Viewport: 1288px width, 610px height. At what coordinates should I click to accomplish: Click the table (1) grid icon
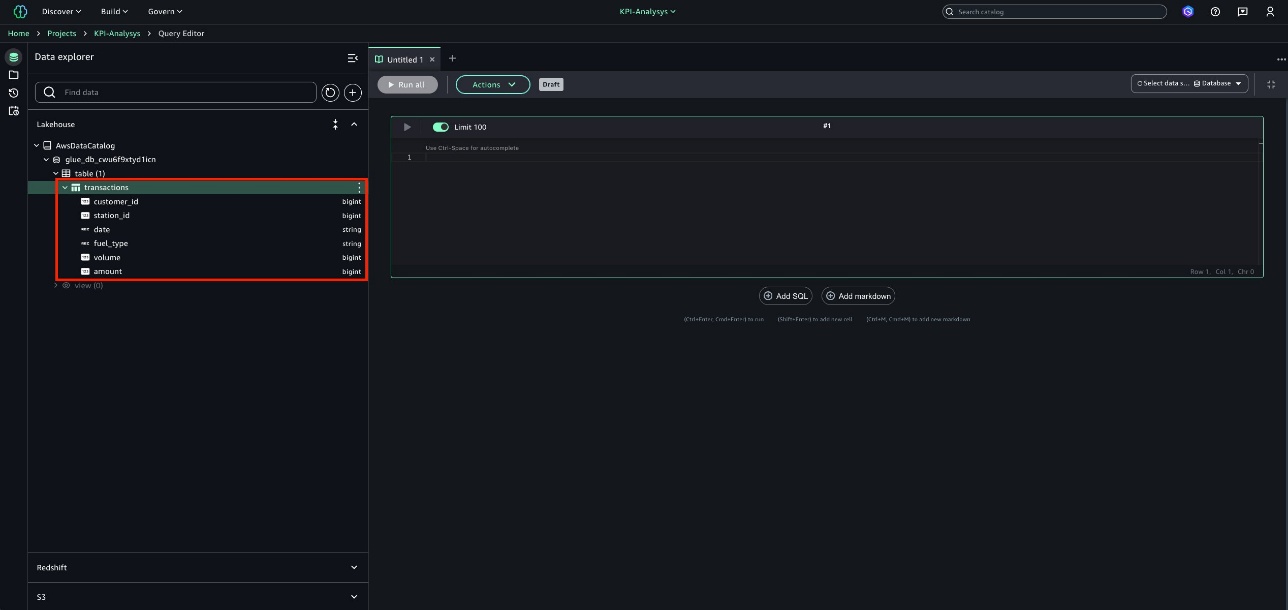[67, 173]
